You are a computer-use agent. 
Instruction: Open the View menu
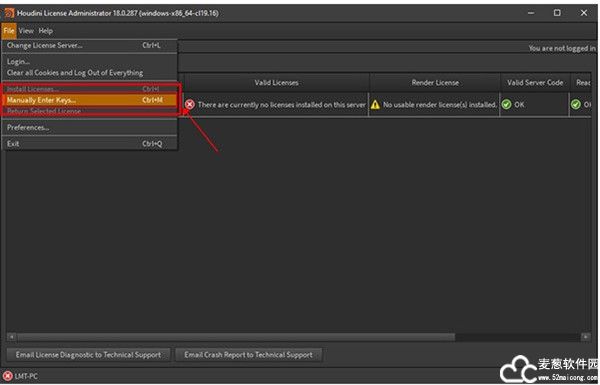click(x=26, y=31)
